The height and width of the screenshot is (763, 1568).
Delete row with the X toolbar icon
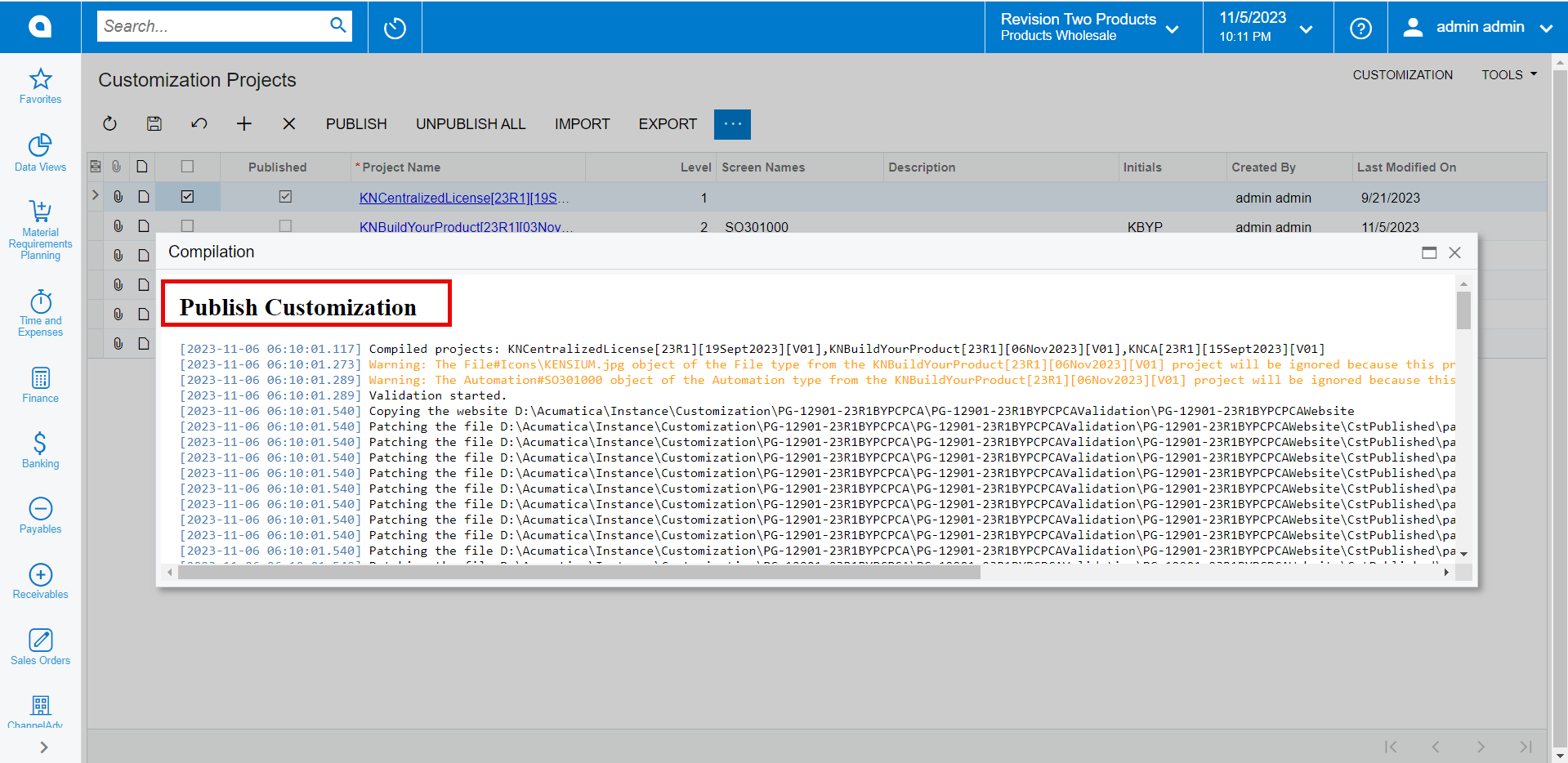pos(289,123)
